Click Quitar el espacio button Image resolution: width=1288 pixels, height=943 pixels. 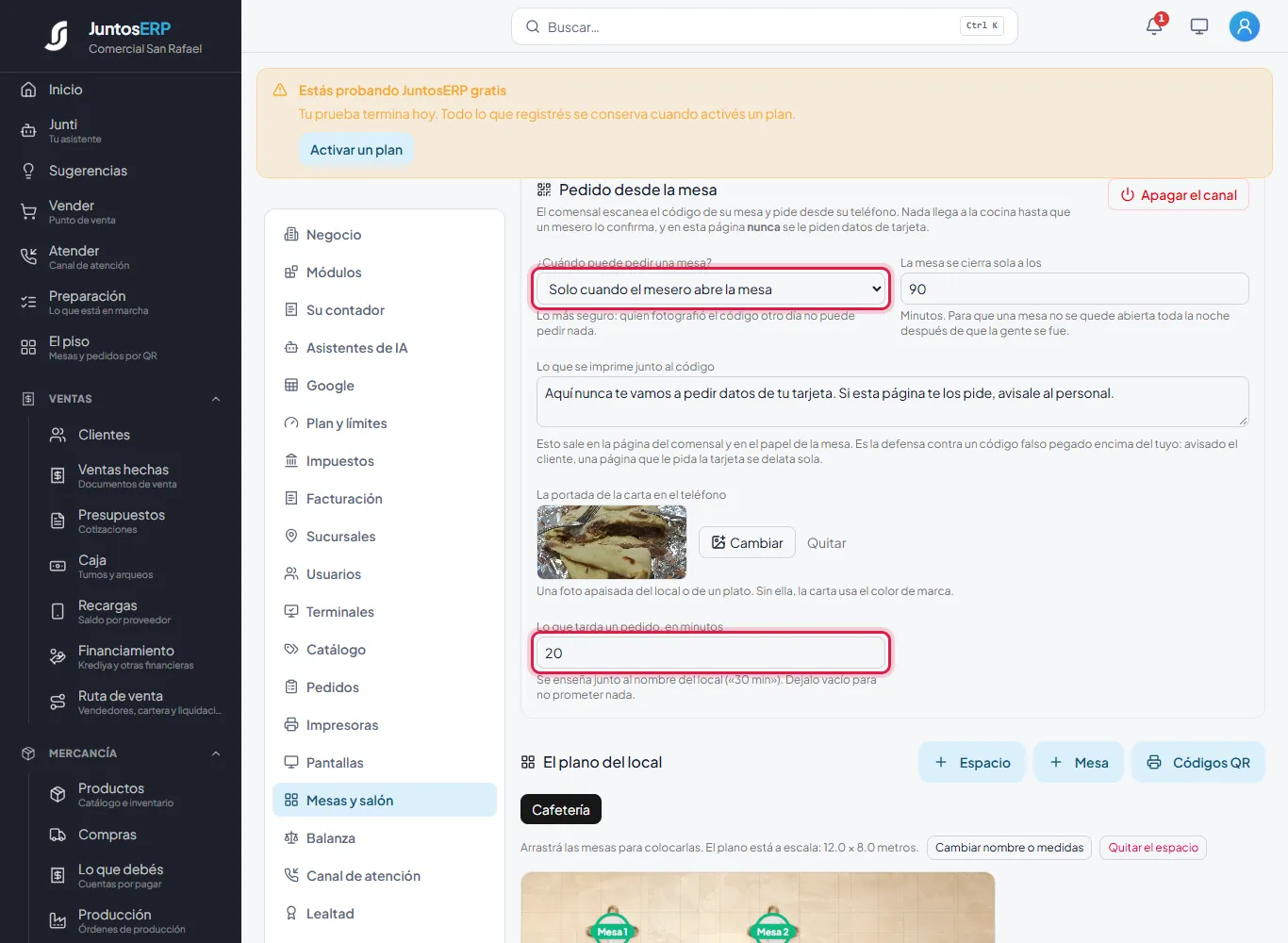[x=1153, y=848]
